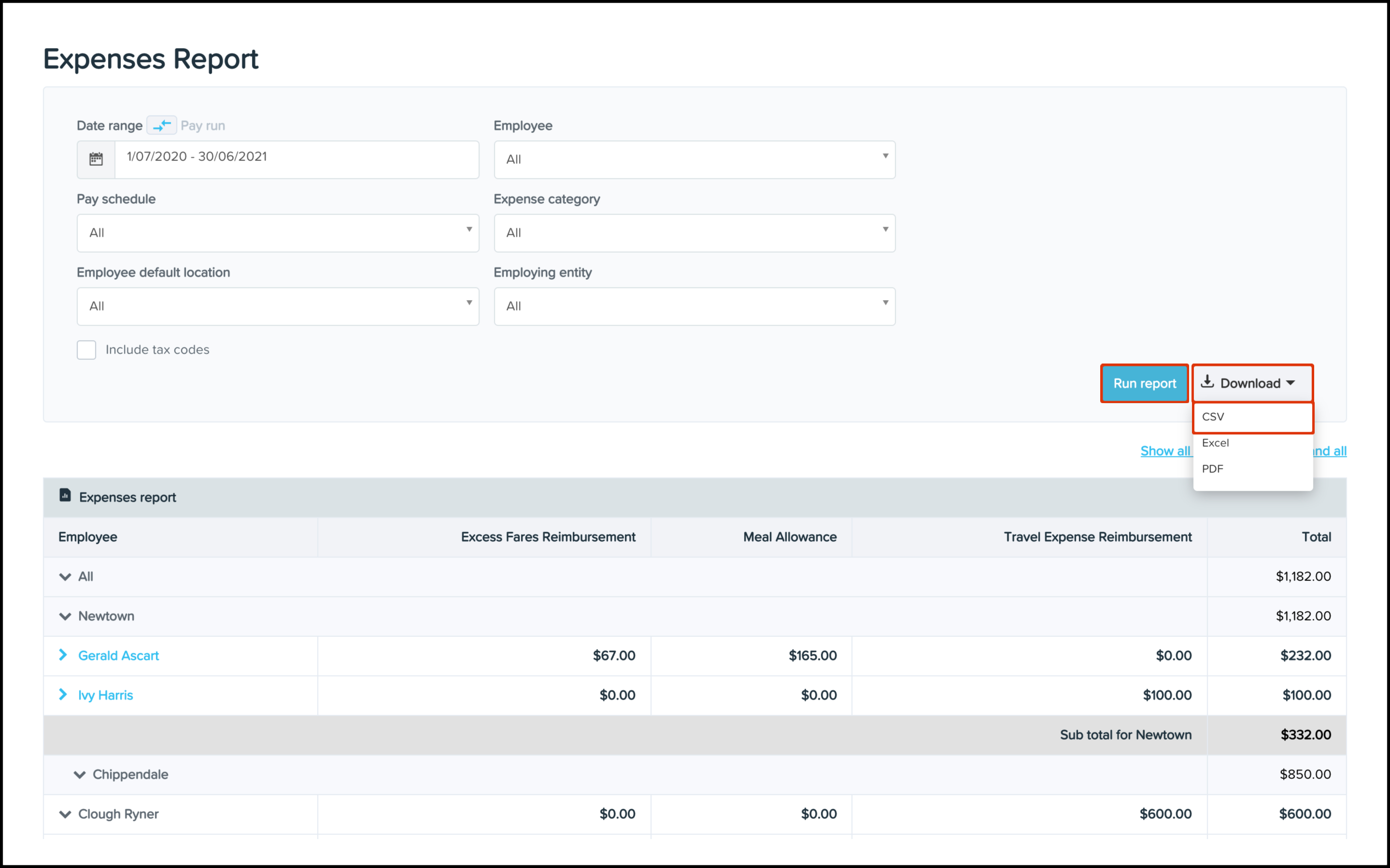Screen dimensions: 1390x868
Task: Expand Ivy Harris row chevron
Action: coord(63,695)
